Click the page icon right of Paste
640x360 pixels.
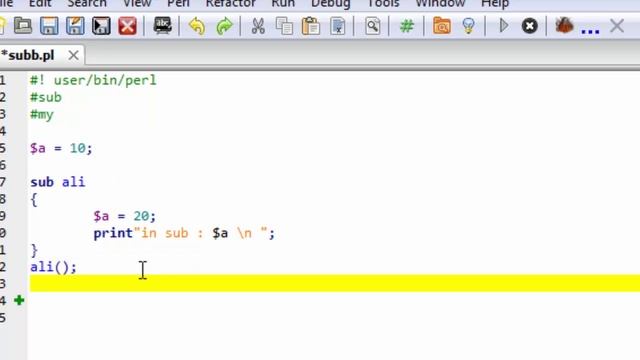tap(338, 26)
